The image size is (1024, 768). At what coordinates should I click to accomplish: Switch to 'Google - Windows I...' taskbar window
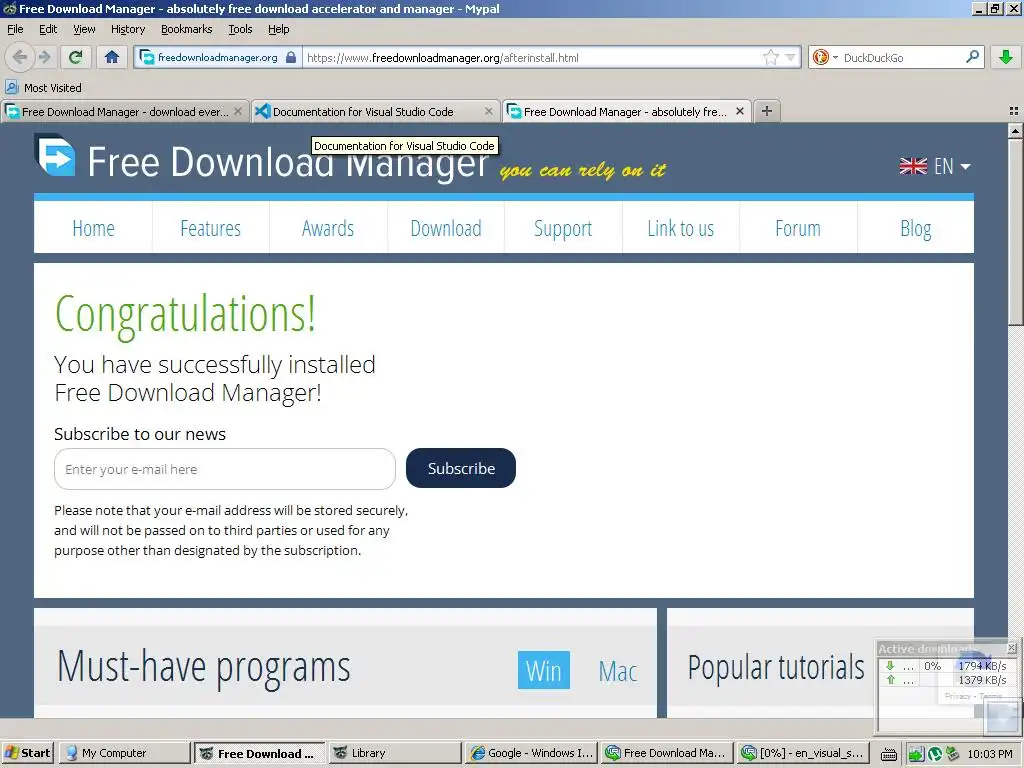tap(531, 753)
